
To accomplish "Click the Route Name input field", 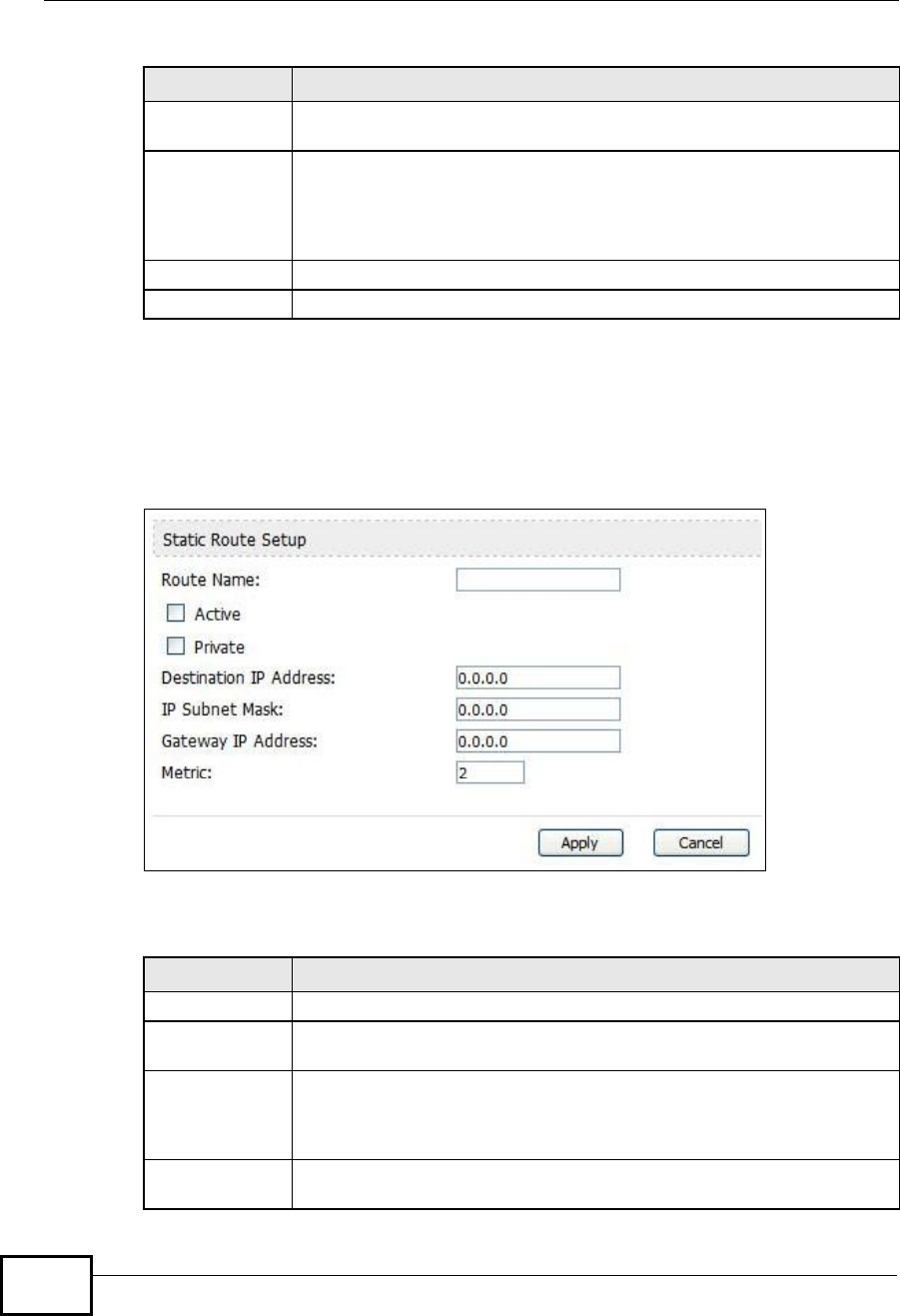I will [538, 580].
